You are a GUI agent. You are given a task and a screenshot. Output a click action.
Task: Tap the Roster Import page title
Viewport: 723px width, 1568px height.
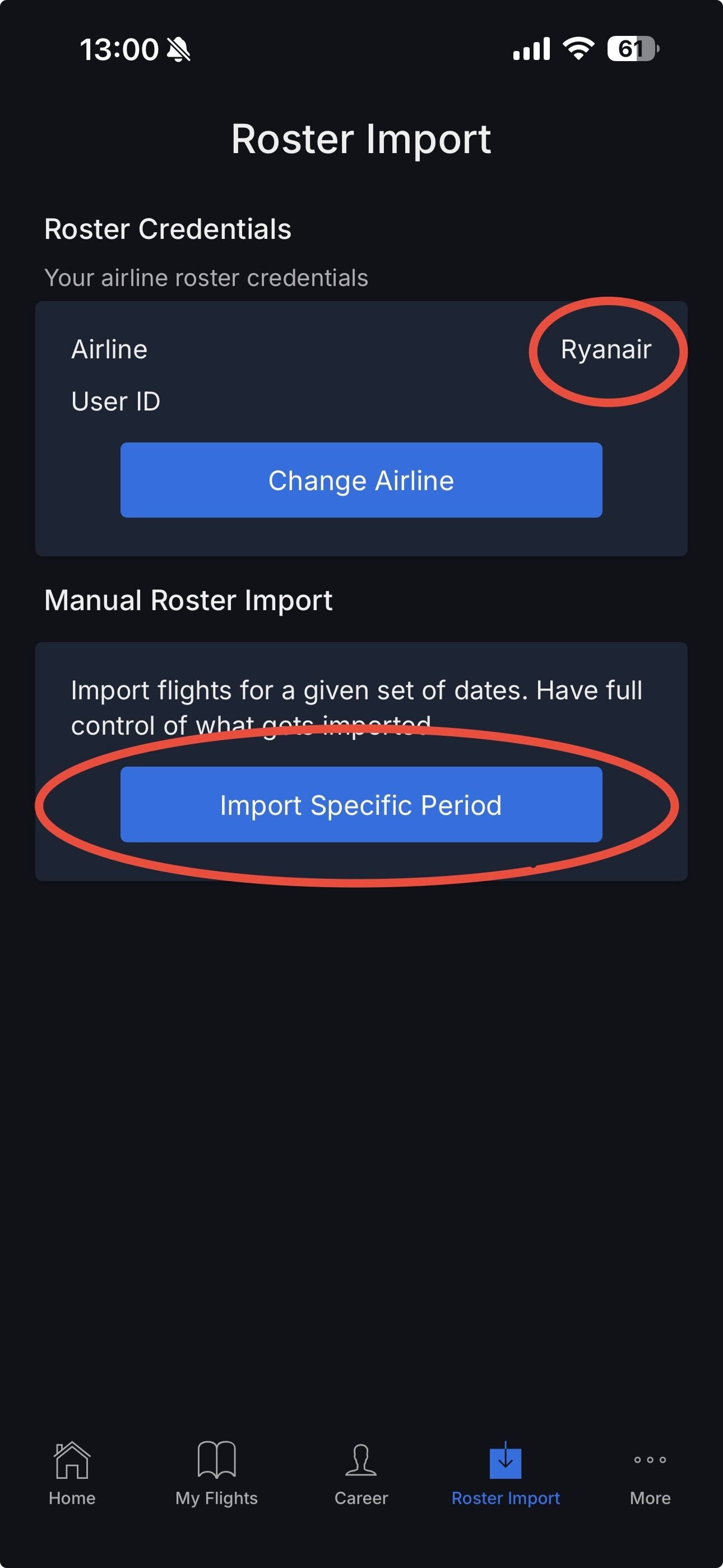pos(361,140)
